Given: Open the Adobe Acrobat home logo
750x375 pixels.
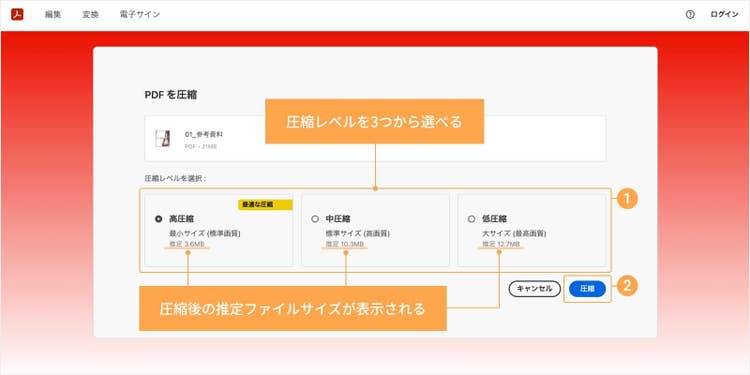Looking at the screenshot, I should [17, 14].
